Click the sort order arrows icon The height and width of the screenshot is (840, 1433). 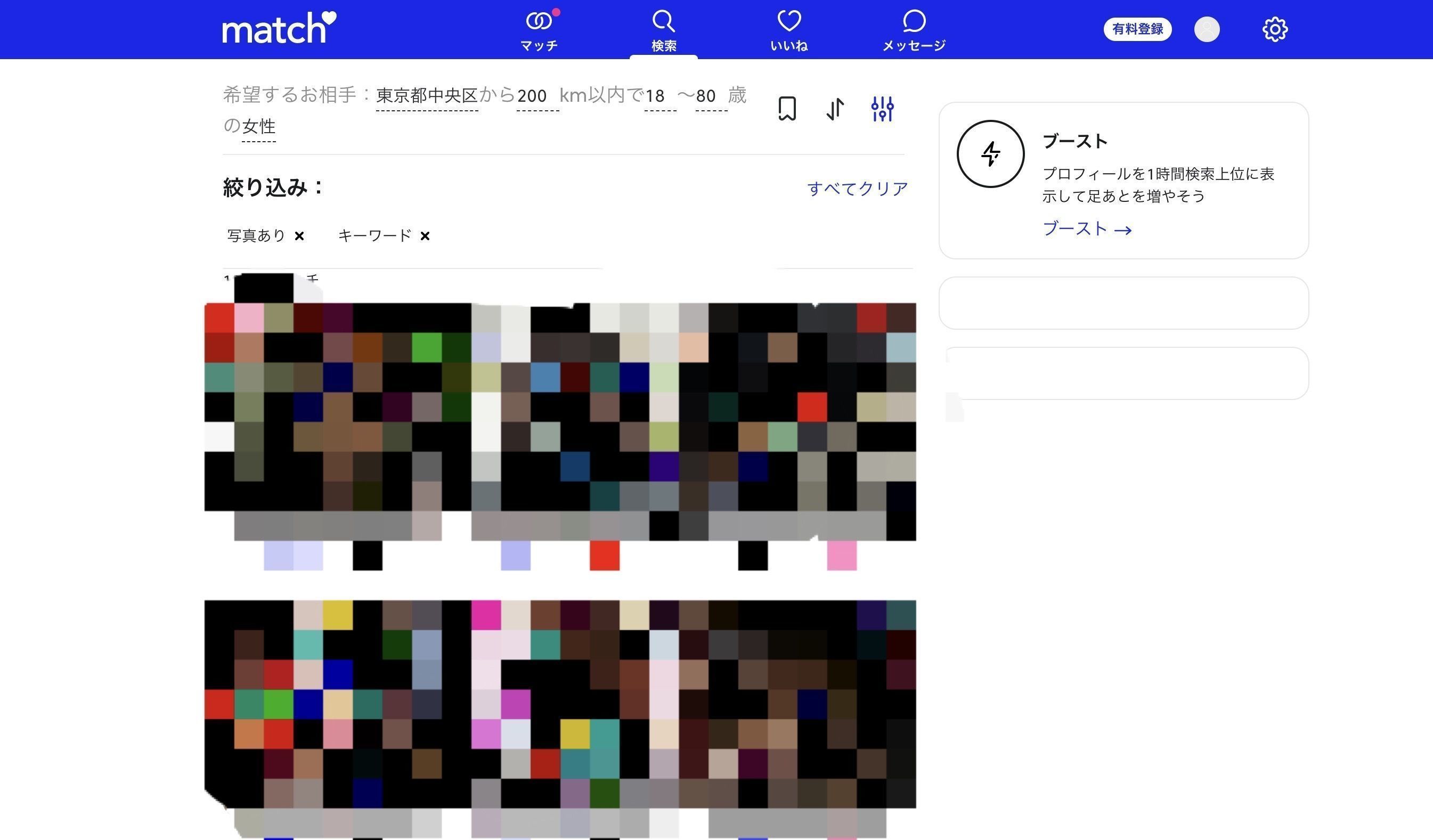pos(835,108)
